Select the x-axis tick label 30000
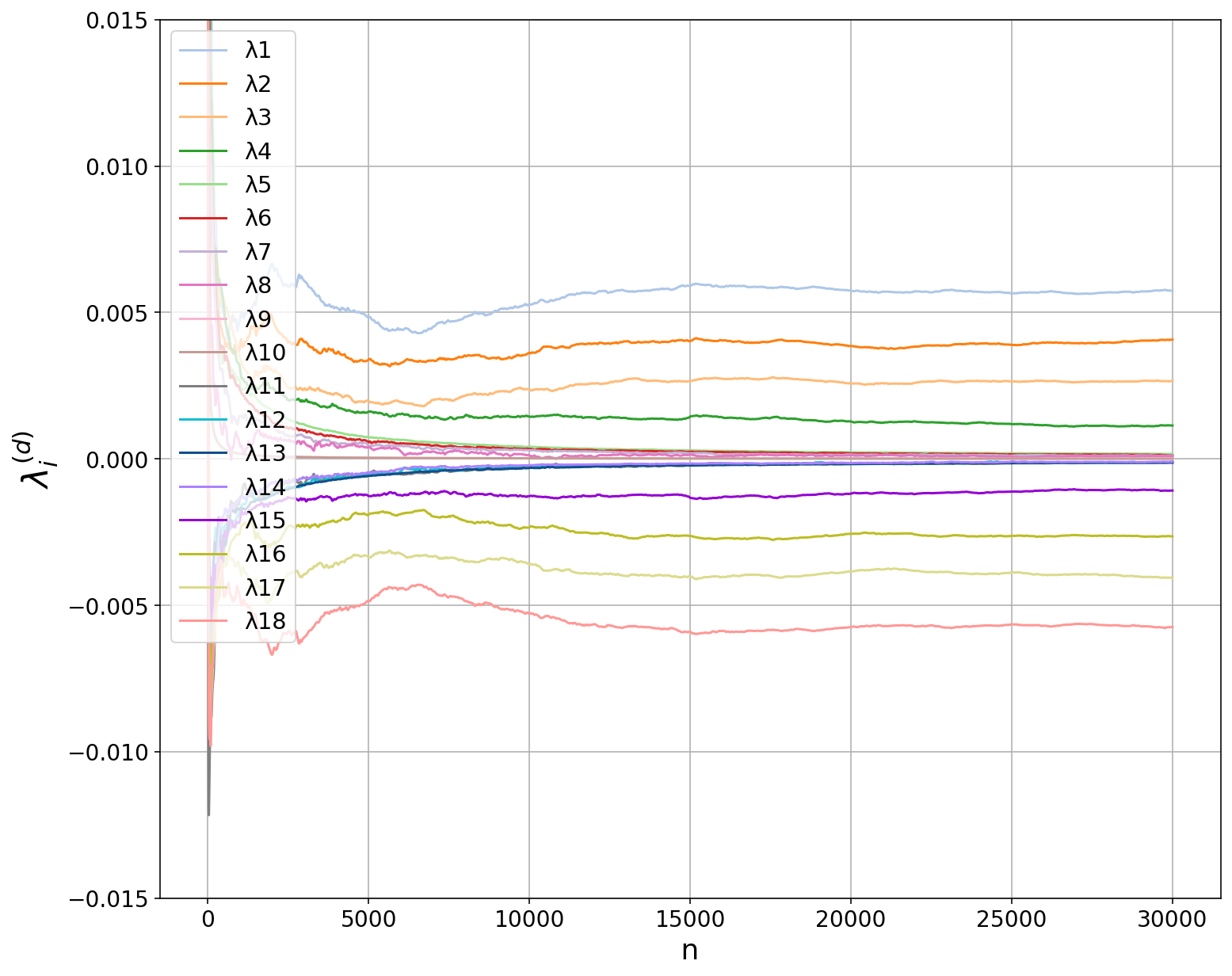The width and height of the screenshot is (1232, 976). tap(1172, 920)
